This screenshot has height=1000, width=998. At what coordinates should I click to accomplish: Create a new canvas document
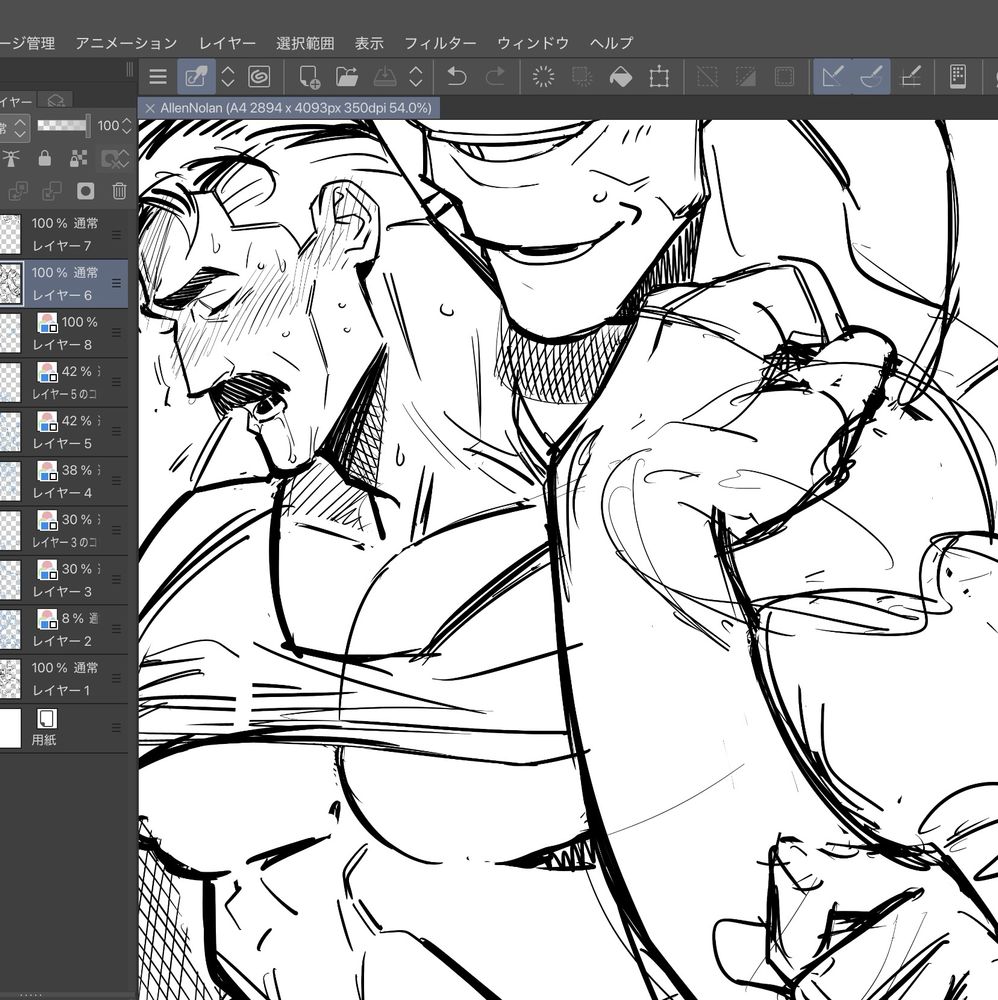[309, 77]
